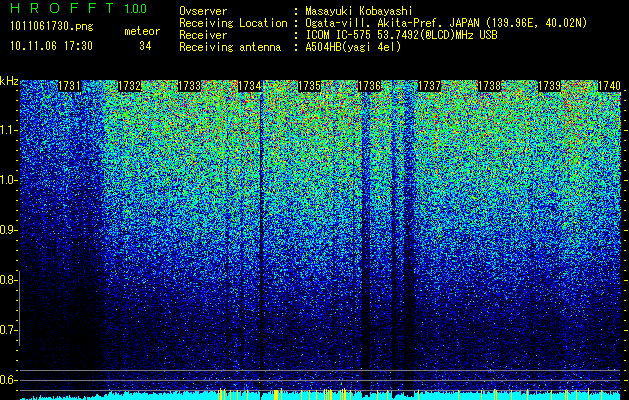Click the 1737 time marker label
This screenshot has height=400, width=629.
coord(429,86)
